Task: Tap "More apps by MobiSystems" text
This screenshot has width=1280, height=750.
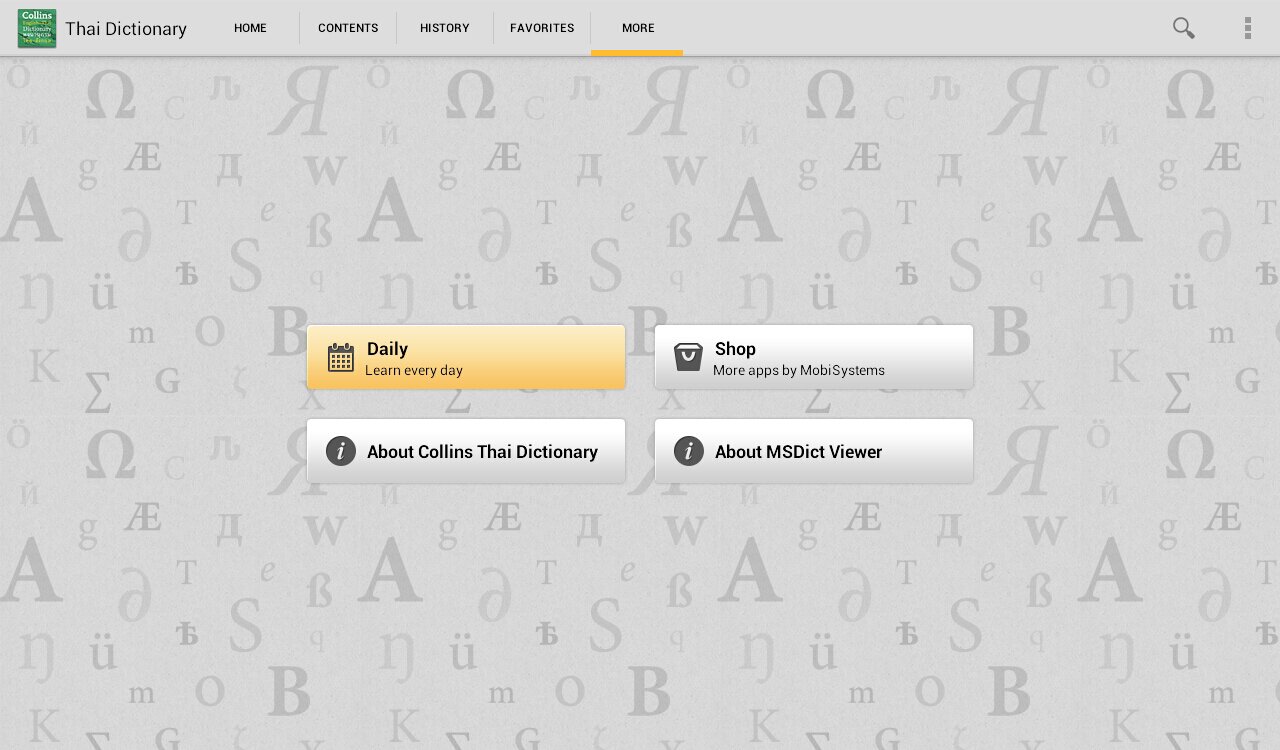Action: point(799,371)
